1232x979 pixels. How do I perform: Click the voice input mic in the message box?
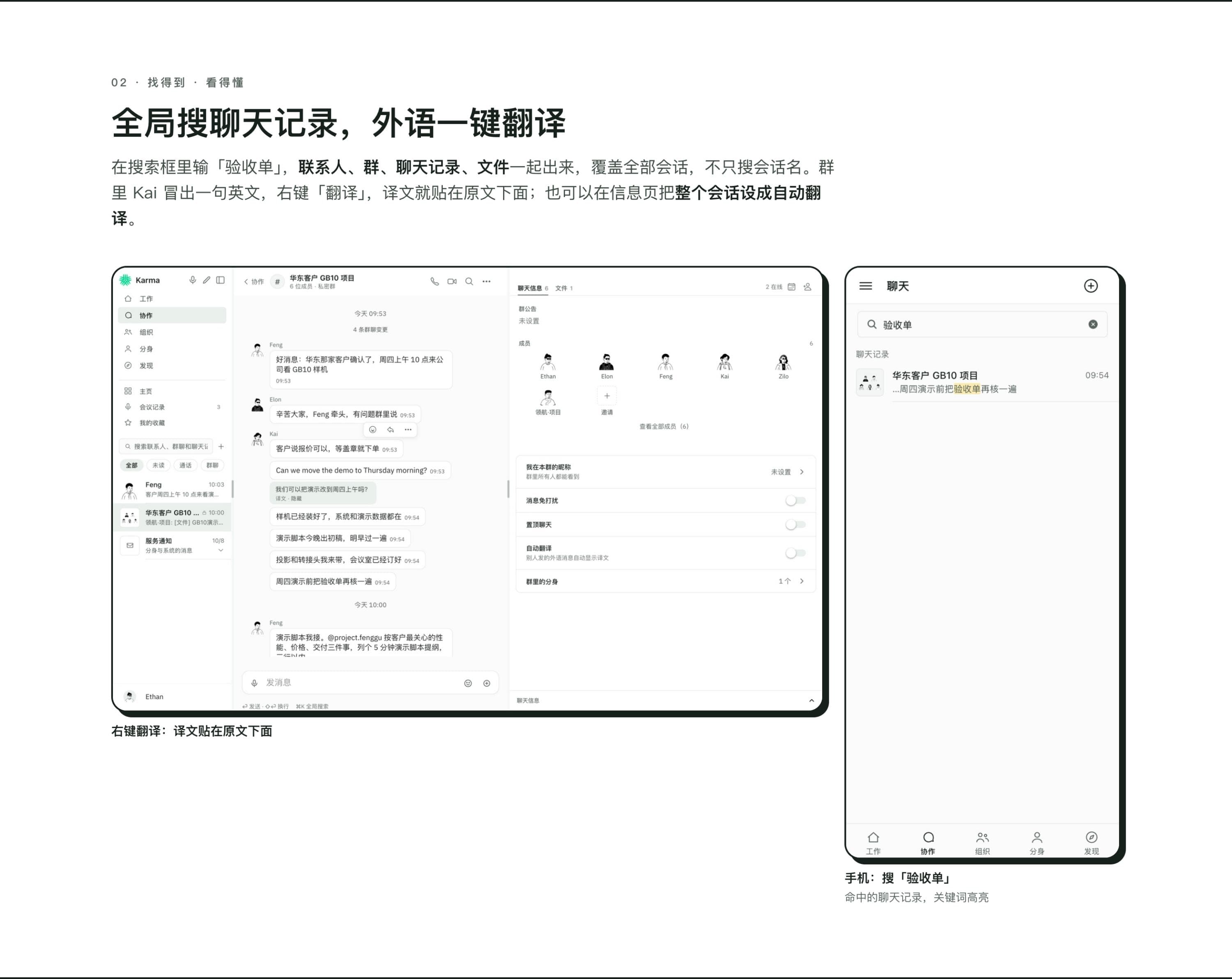pos(254,683)
